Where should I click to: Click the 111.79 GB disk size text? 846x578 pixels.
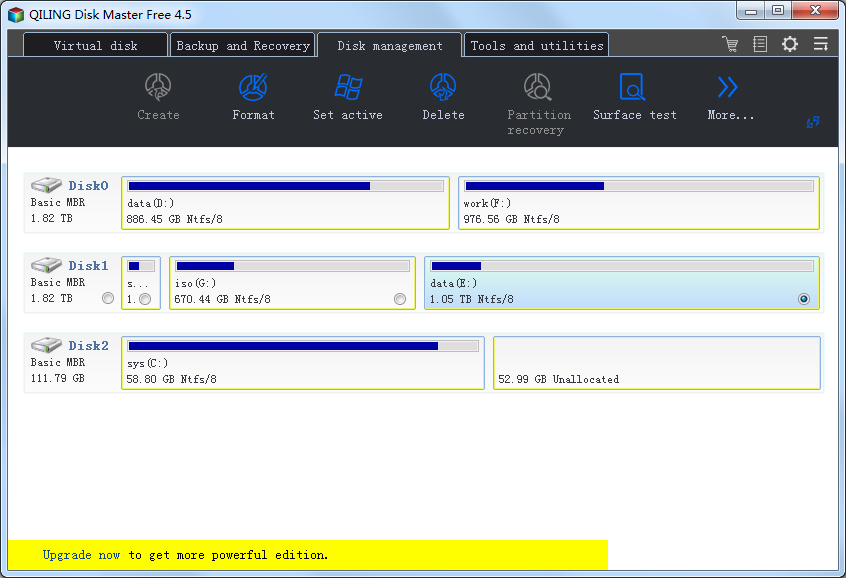[x=58, y=378]
